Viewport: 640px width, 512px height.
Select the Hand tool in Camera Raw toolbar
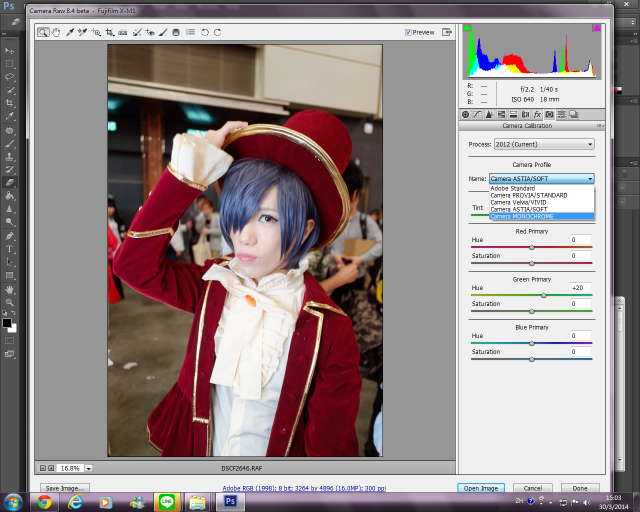click(56, 32)
